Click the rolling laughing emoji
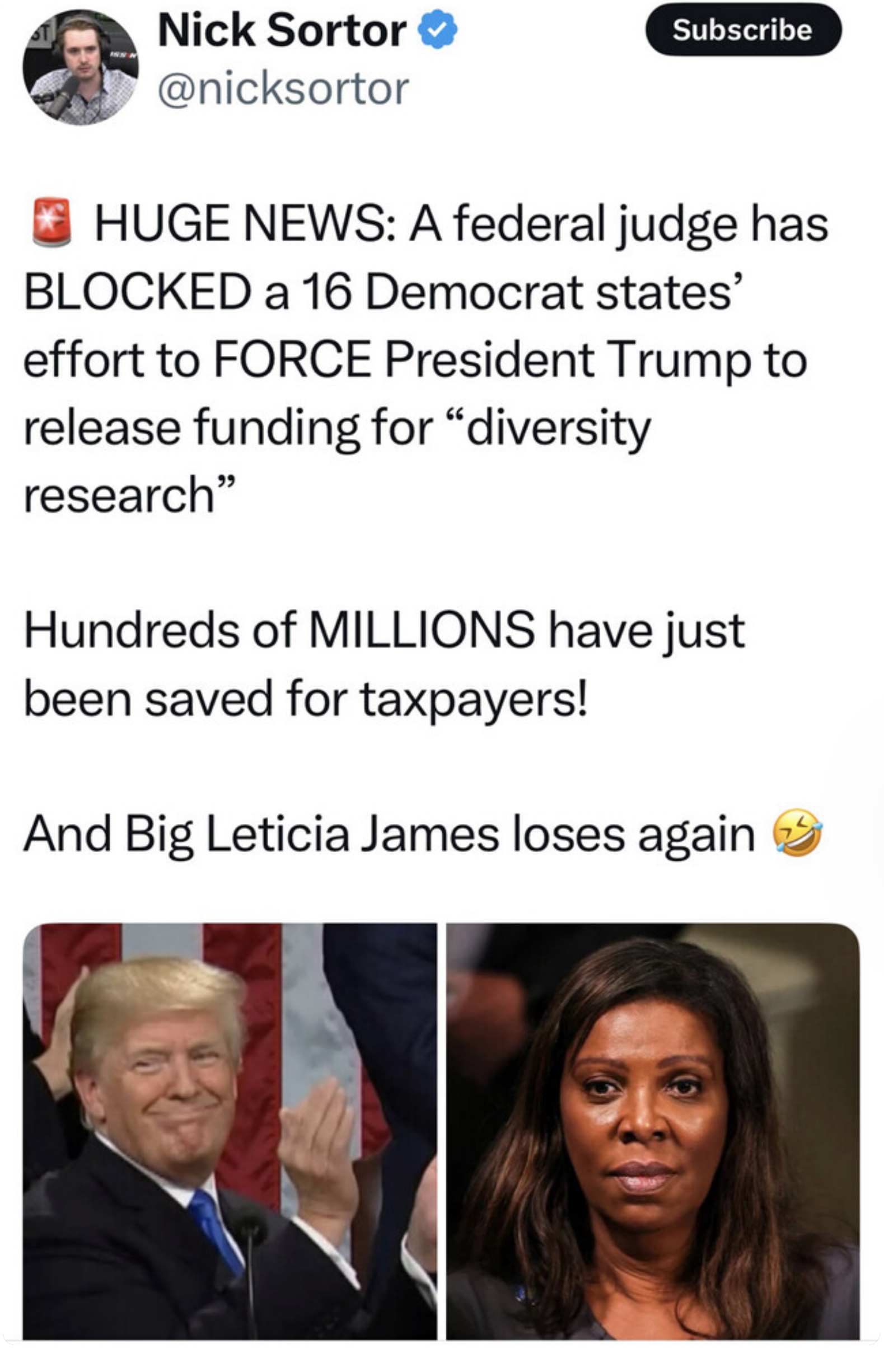Image resolution: width=884 pixels, height=1372 pixels. 797,833
